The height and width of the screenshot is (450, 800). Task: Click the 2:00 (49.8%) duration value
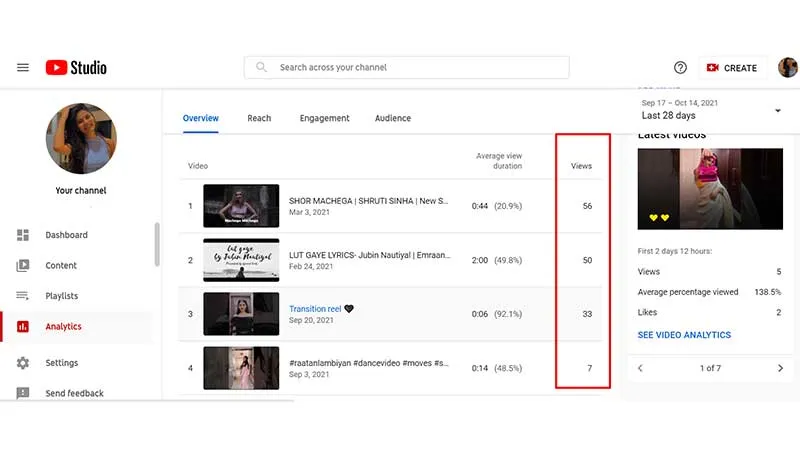(497, 260)
